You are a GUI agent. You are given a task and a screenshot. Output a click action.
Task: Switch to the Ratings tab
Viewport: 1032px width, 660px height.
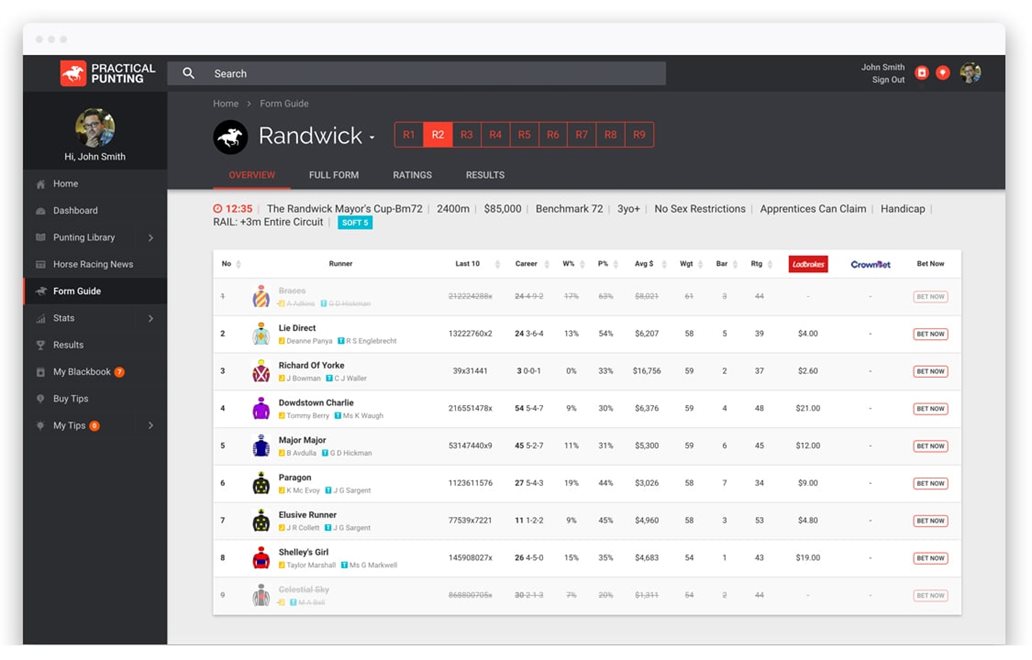pyautogui.click(x=412, y=175)
